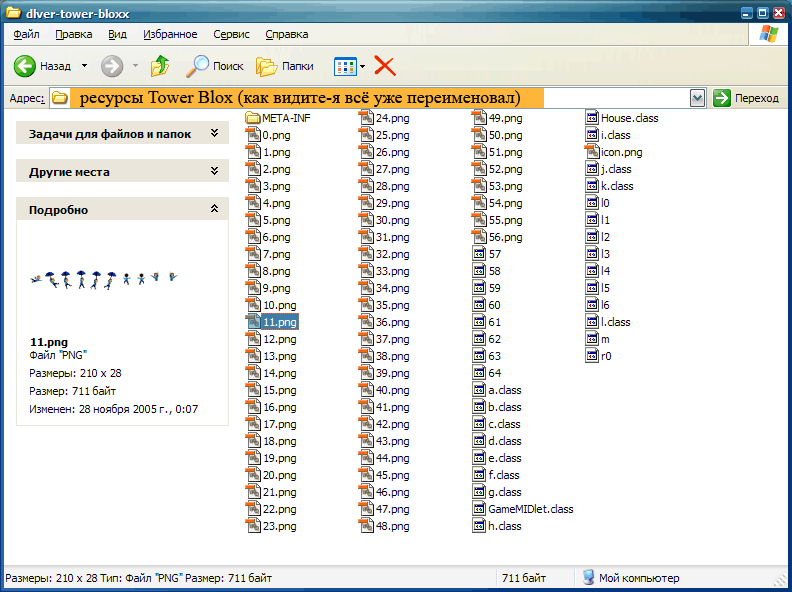
Task: Select the file named 56.png
Action: (506, 237)
